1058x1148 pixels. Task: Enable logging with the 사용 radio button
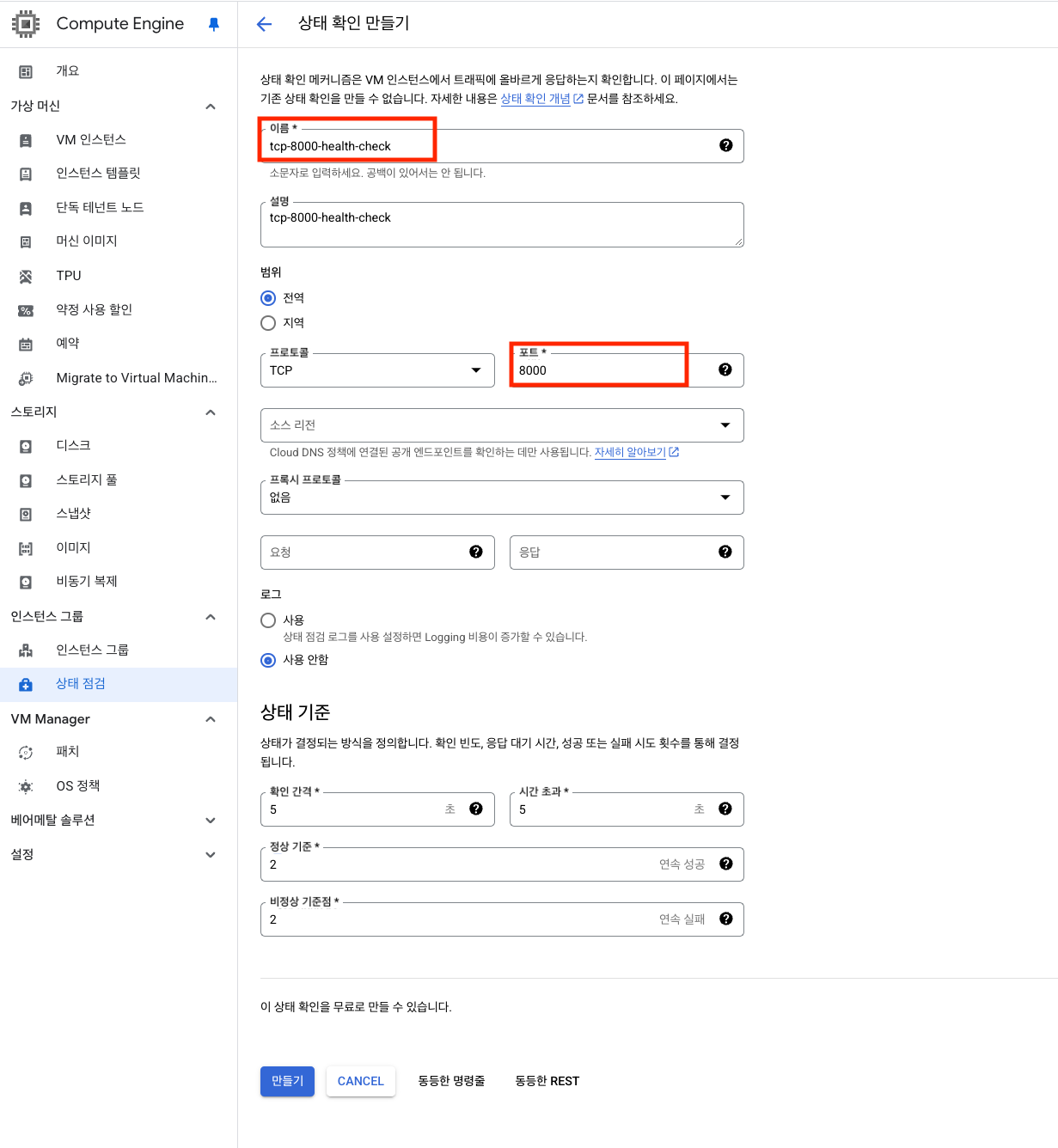coord(268,620)
